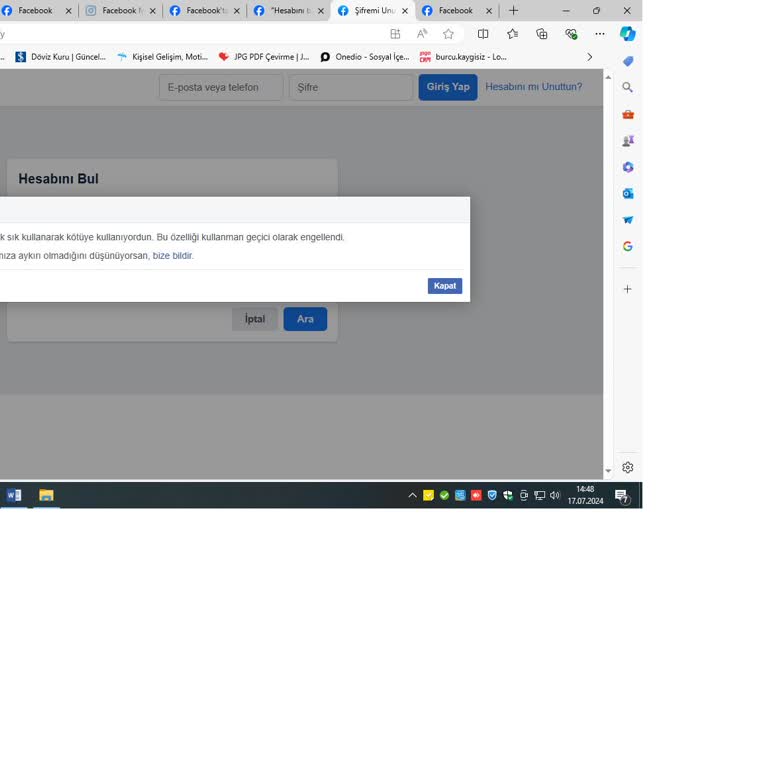Open the sidebar Tools briefcase icon

628,115
